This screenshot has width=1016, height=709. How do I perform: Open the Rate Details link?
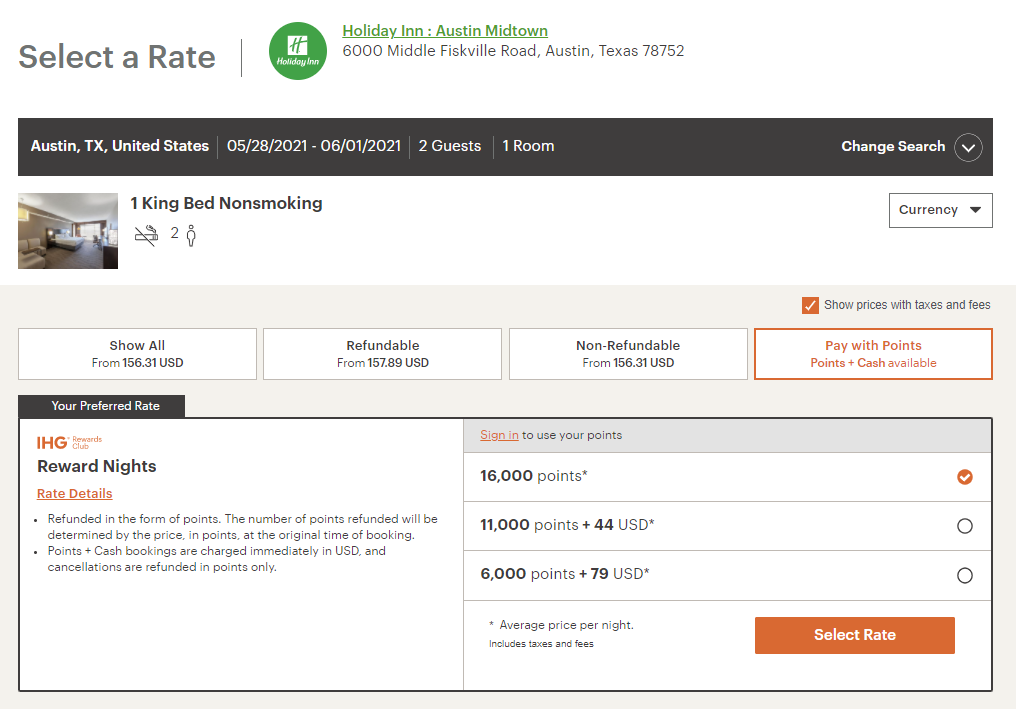click(75, 493)
